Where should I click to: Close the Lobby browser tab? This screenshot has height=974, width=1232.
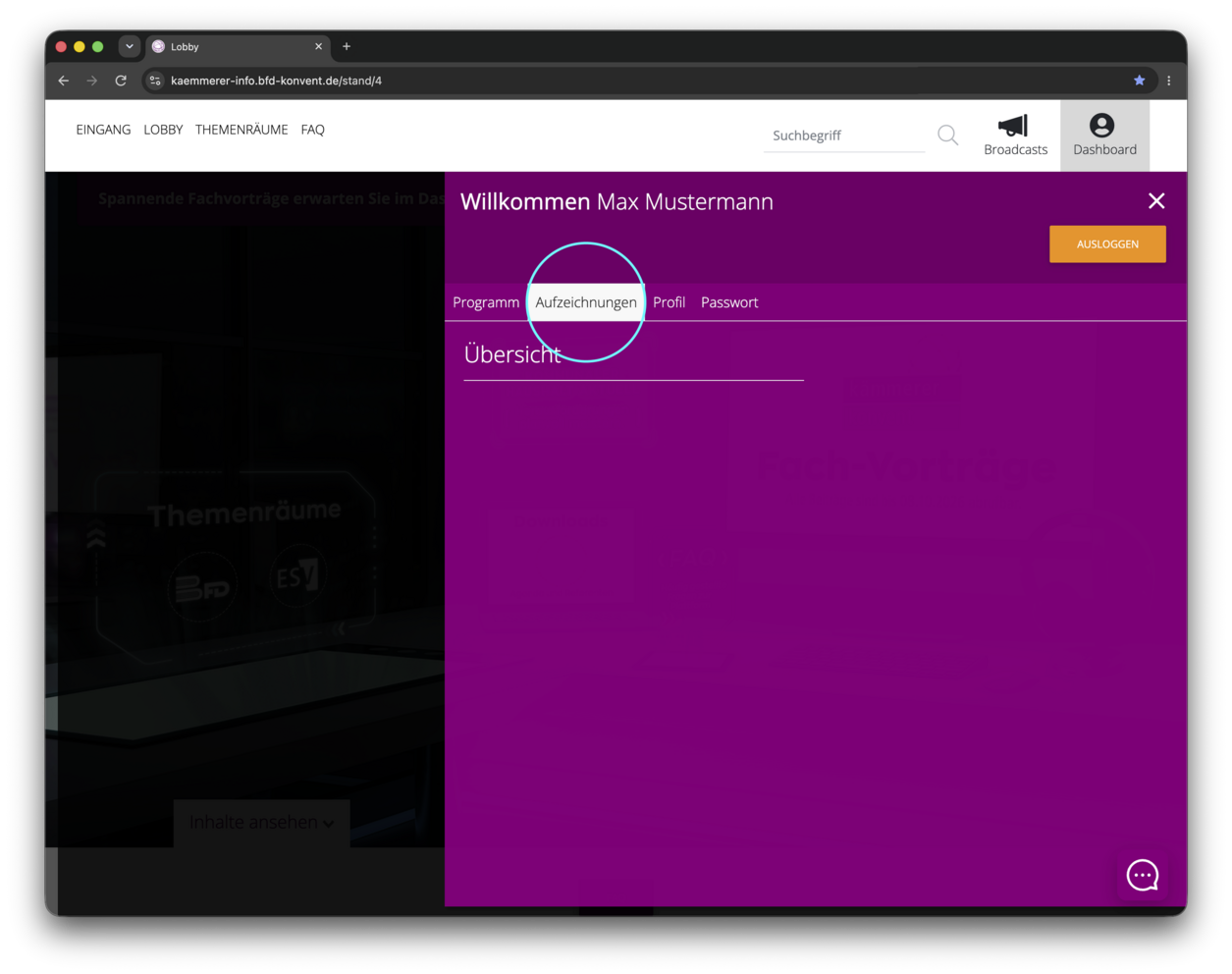[x=318, y=46]
